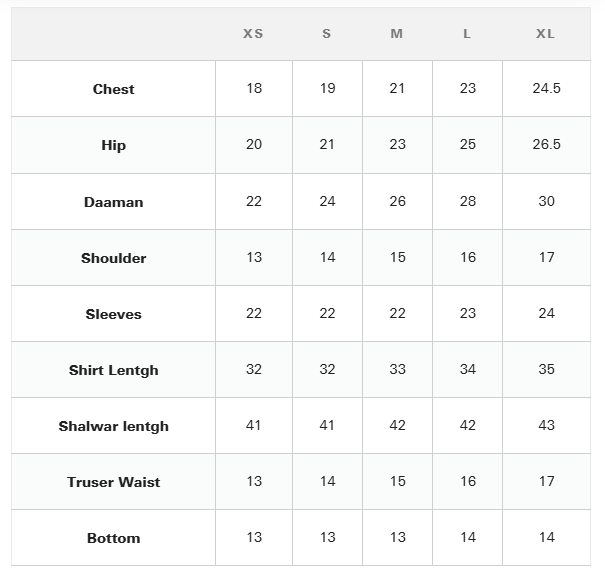
Task: Click the Shirt Lentgh row label
Action: (113, 370)
